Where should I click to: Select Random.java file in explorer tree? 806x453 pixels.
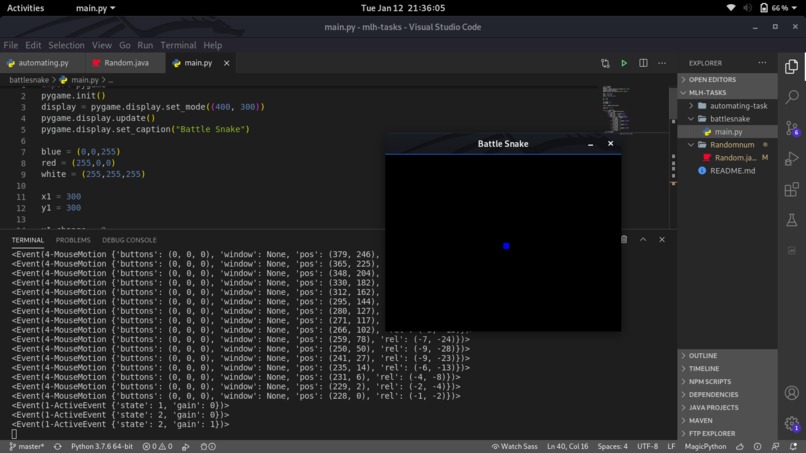(727, 157)
